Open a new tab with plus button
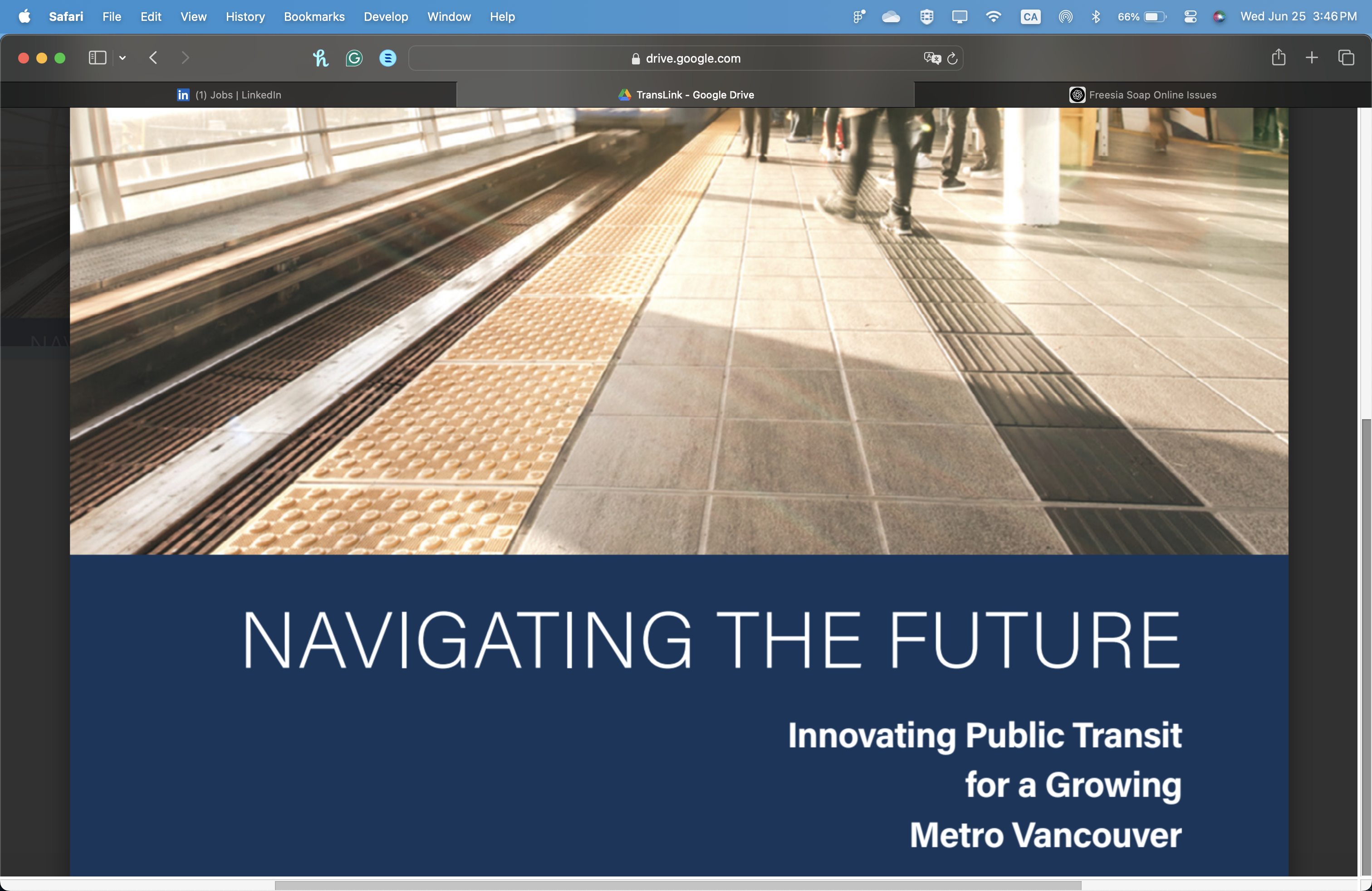Viewport: 1372px width, 891px height. click(x=1312, y=58)
